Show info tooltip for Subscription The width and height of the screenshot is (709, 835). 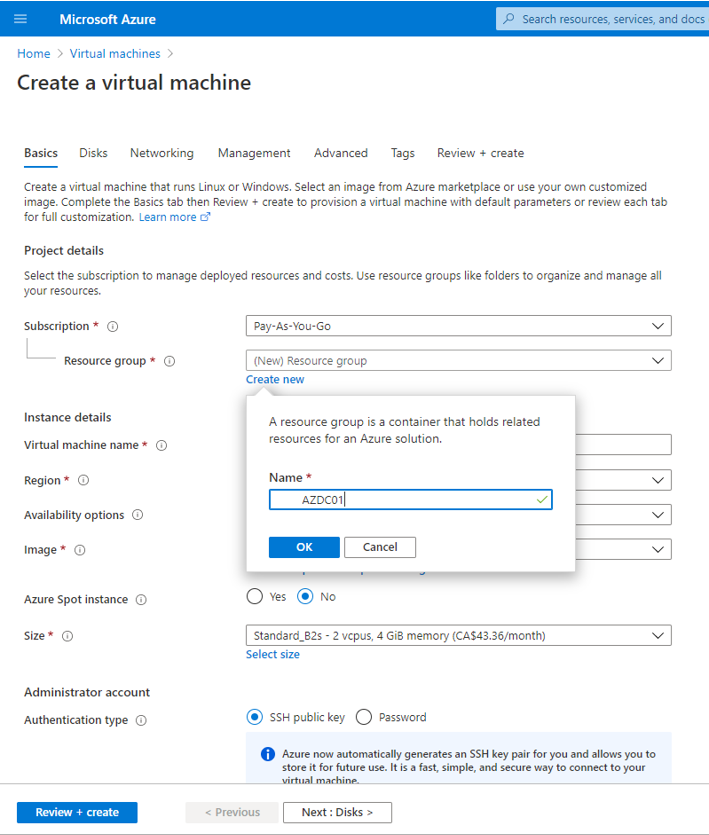pyautogui.click(x=112, y=326)
